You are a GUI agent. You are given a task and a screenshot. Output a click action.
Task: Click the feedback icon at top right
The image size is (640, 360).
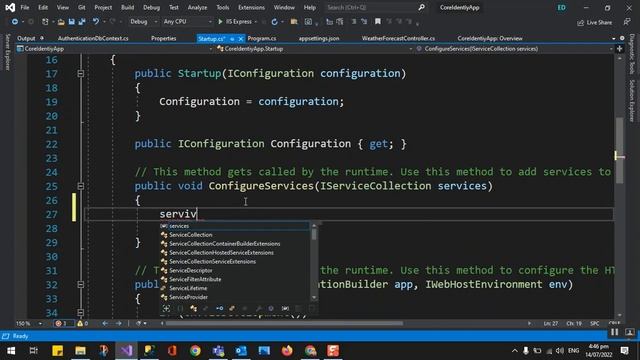click(627, 22)
